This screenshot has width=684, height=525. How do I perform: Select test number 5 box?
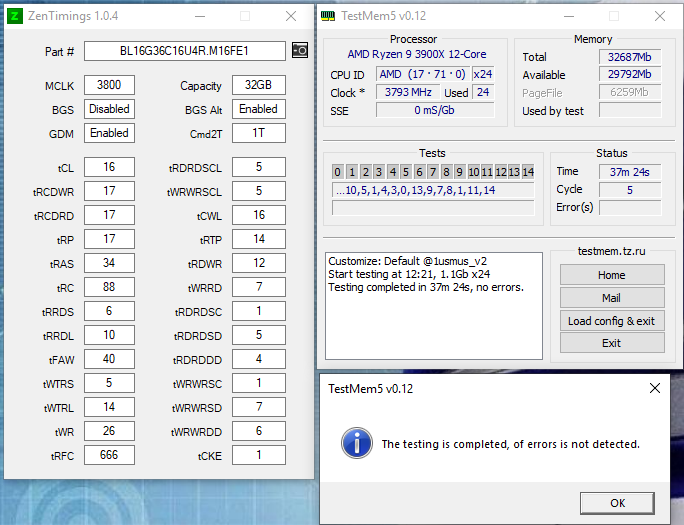[x=406, y=172]
